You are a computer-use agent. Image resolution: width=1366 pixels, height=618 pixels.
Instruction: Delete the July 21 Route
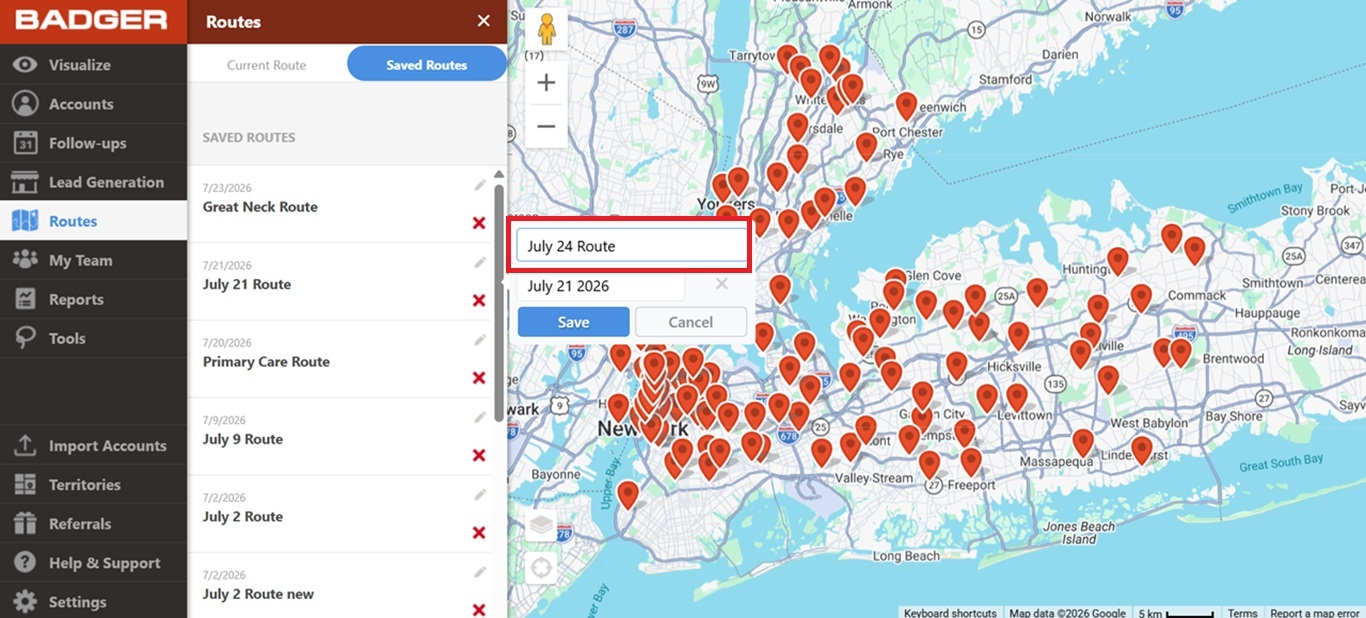[479, 300]
